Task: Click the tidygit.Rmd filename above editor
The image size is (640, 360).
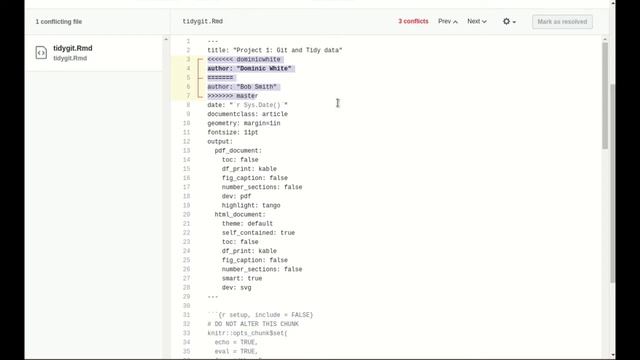Action: click(202, 21)
